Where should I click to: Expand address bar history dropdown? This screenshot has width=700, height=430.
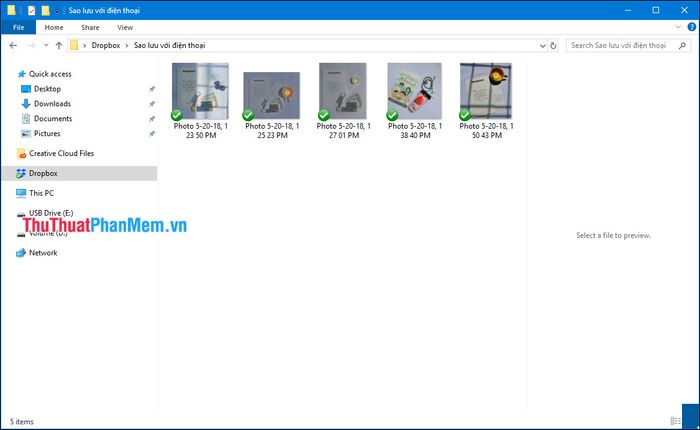coord(542,46)
